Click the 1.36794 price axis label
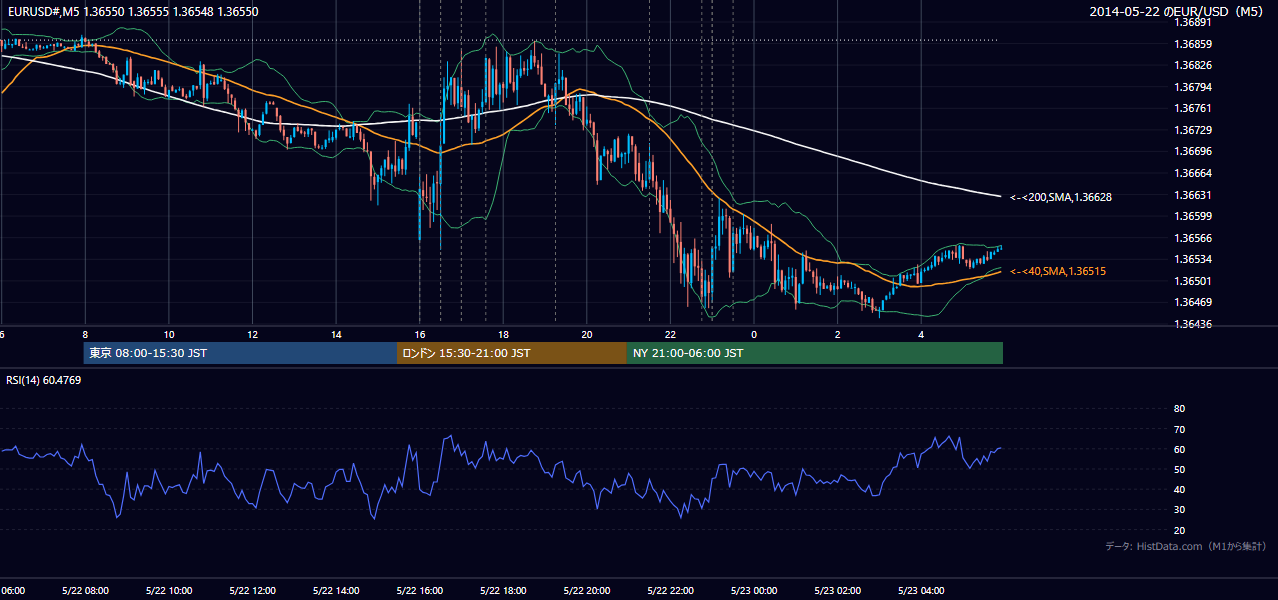1278x600 pixels. tap(1192, 87)
